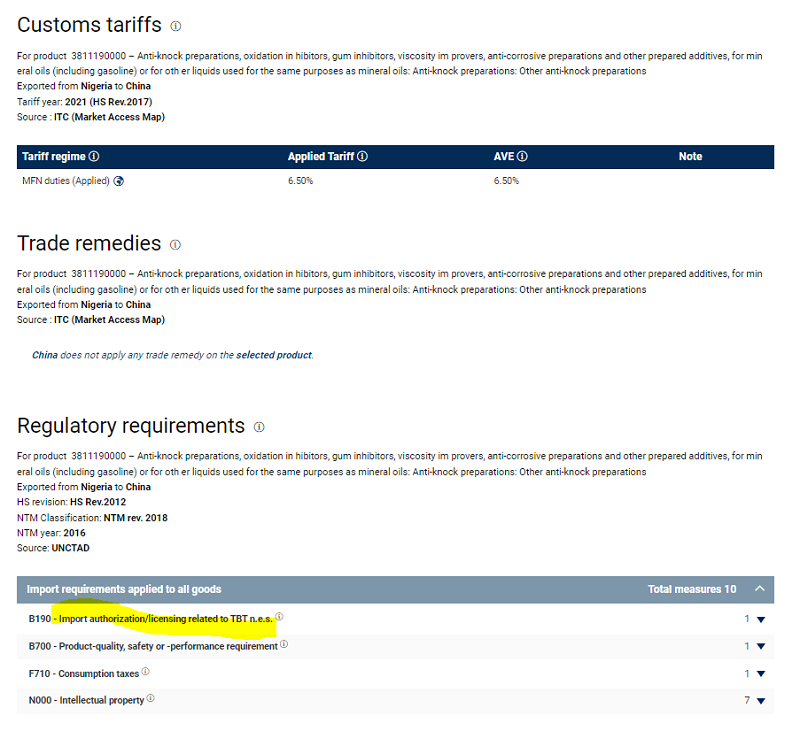Click info icon beside Customs tariffs heading

tap(176, 26)
